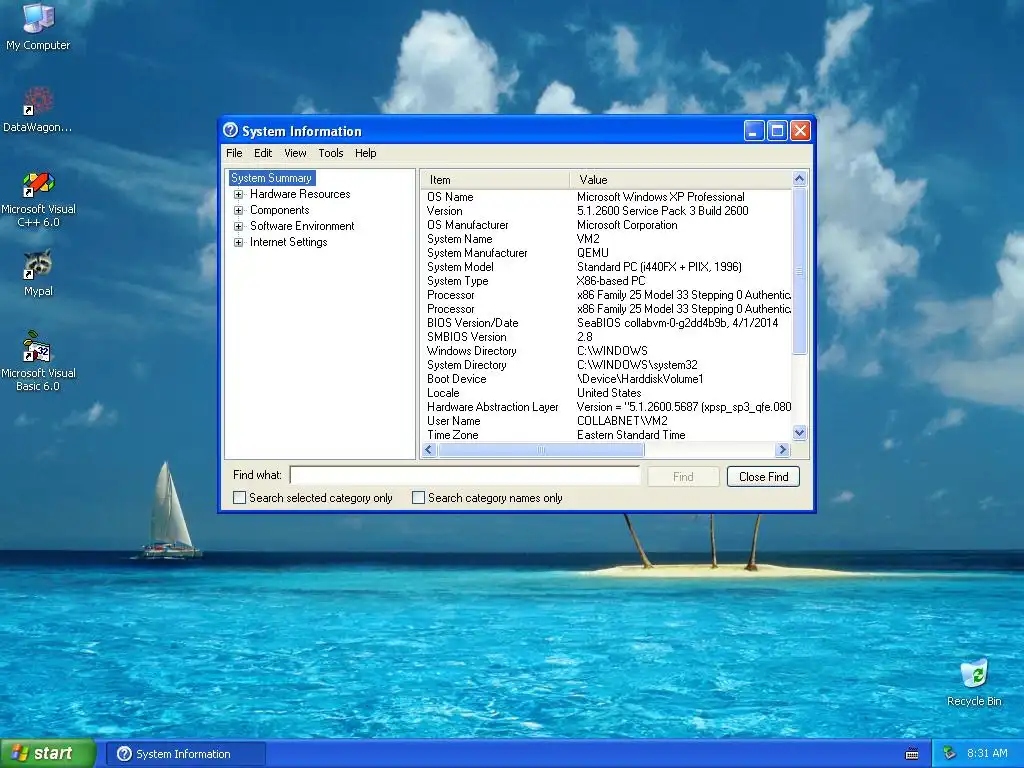Viewport: 1024px width, 768px height.
Task: Click the Find what input field
Action: pos(465,475)
